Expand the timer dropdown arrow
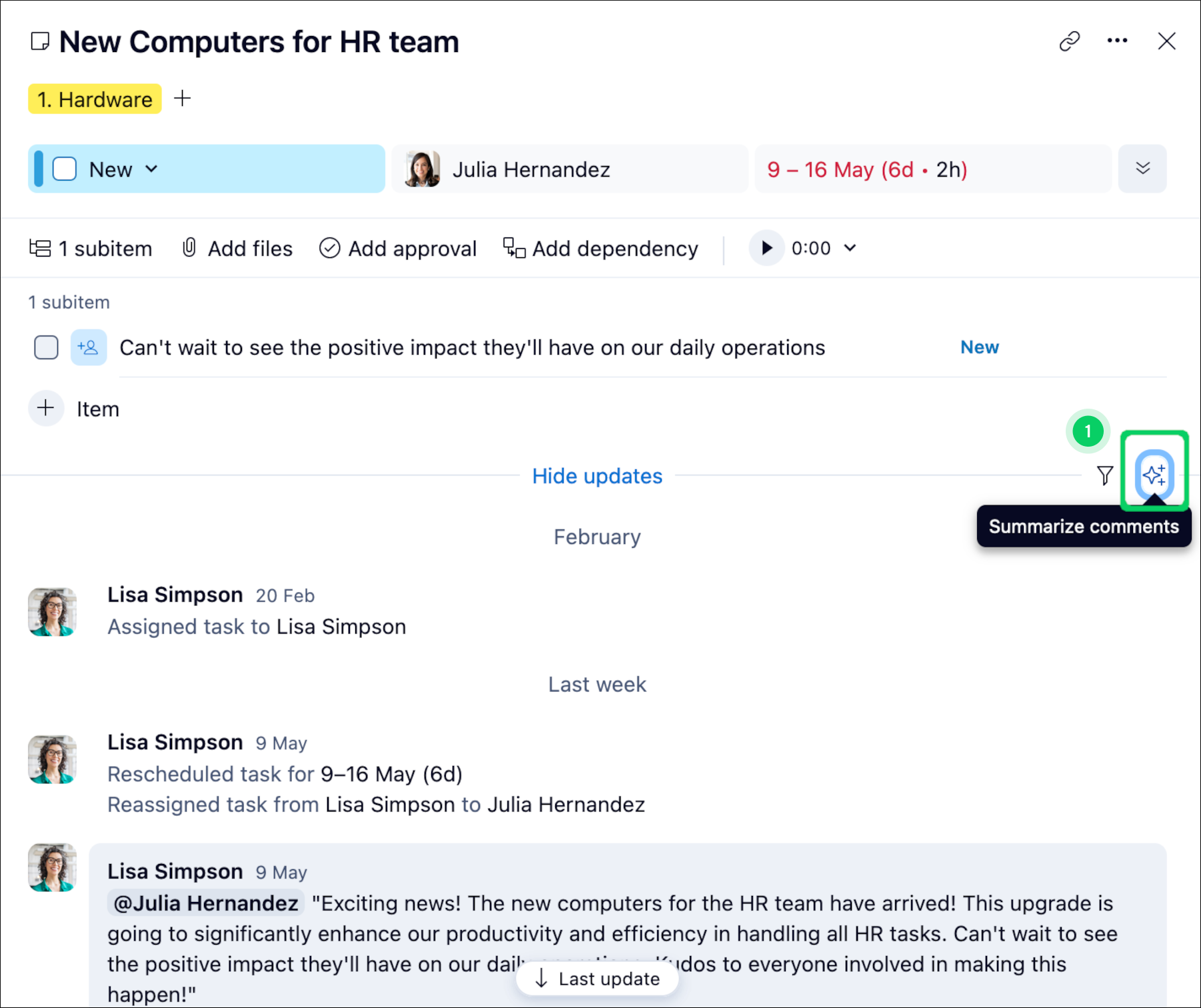The width and height of the screenshot is (1201, 1008). coord(850,248)
